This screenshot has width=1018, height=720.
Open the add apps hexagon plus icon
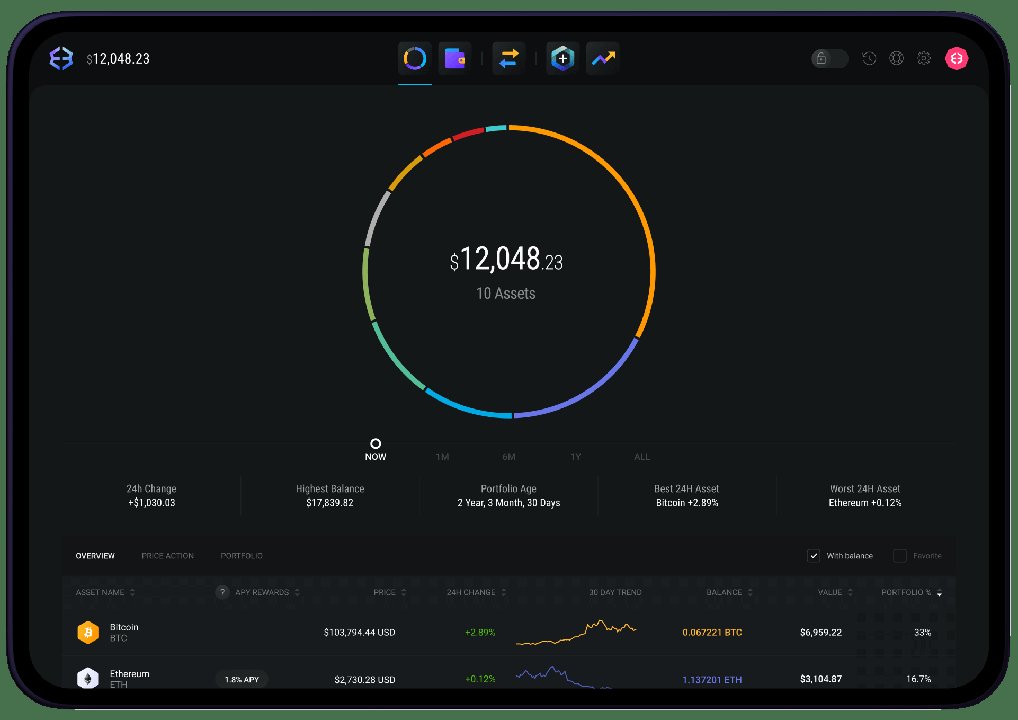(x=562, y=59)
